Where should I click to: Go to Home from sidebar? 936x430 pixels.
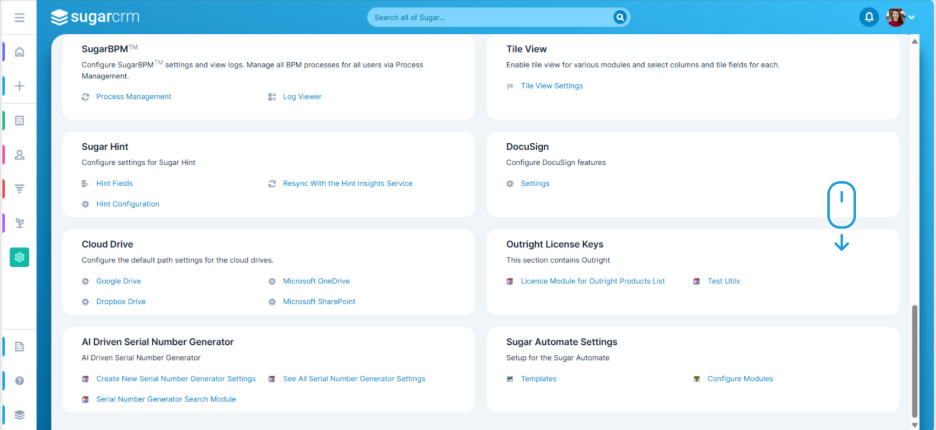coord(19,52)
